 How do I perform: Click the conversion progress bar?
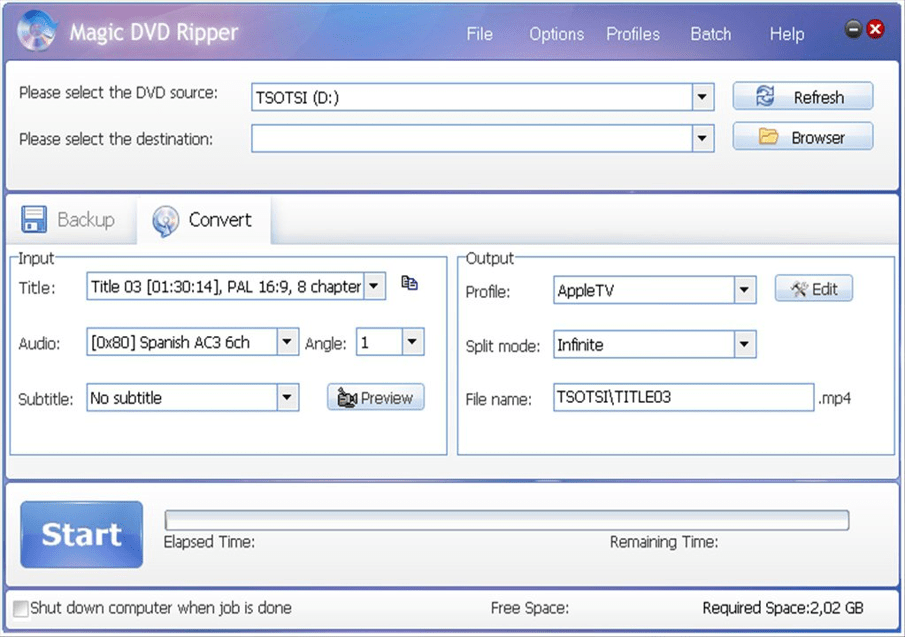[x=506, y=520]
